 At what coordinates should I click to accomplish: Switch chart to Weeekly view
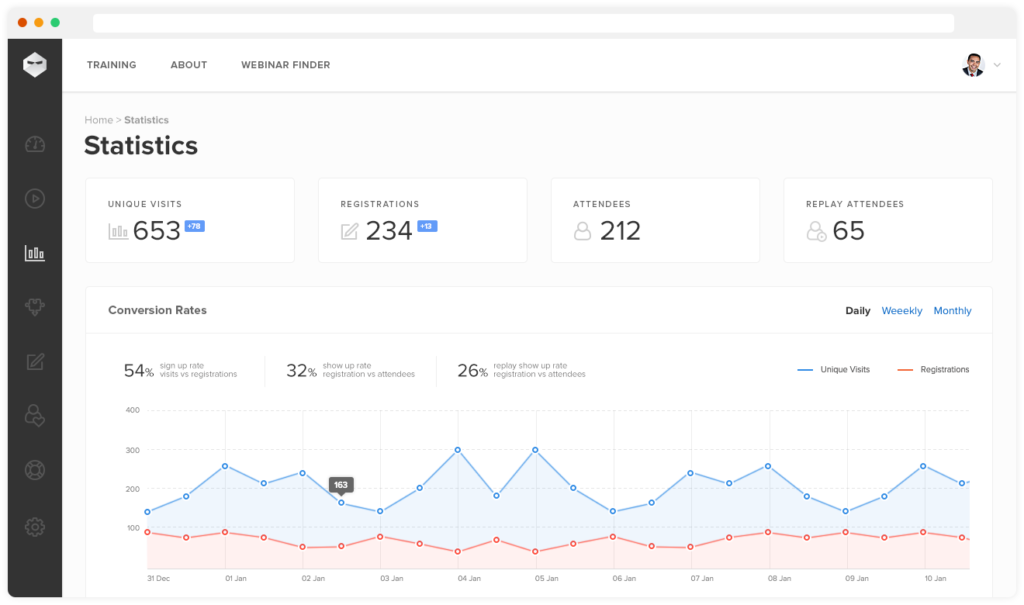[902, 310]
